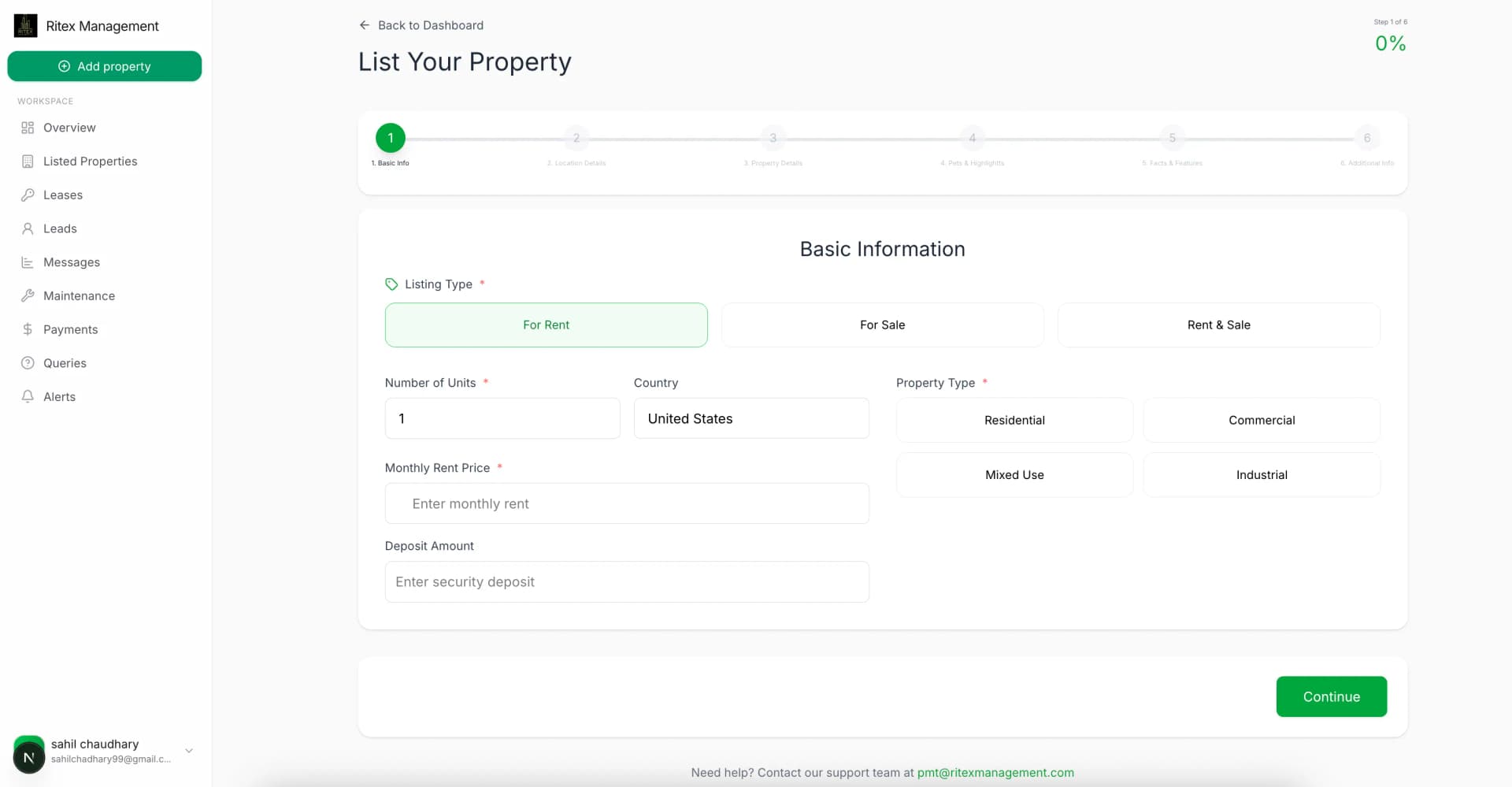Viewport: 1512px width, 787px height.
Task: Click the Listed Properties building icon
Action: pos(28,161)
